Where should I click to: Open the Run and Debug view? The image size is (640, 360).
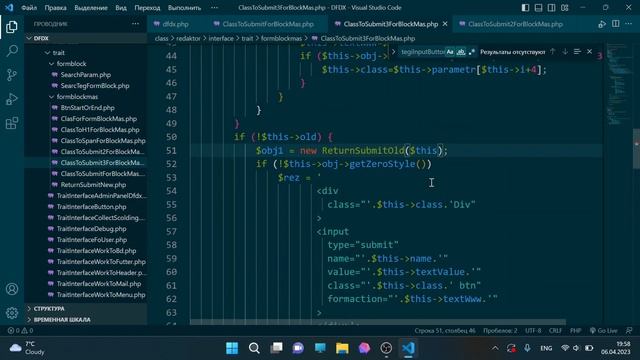(12, 99)
